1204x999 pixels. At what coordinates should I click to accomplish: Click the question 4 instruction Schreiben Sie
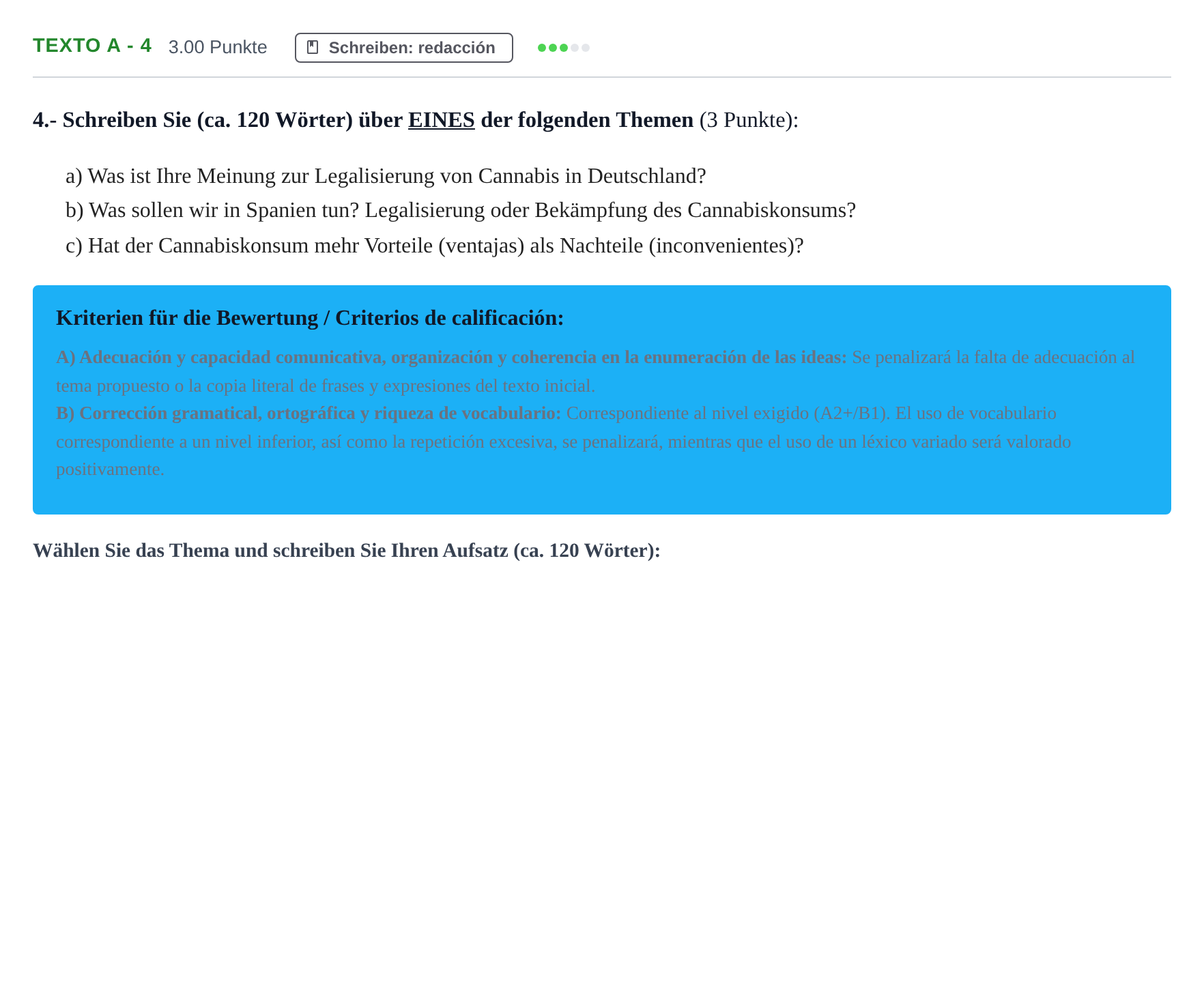pos(416,120)
